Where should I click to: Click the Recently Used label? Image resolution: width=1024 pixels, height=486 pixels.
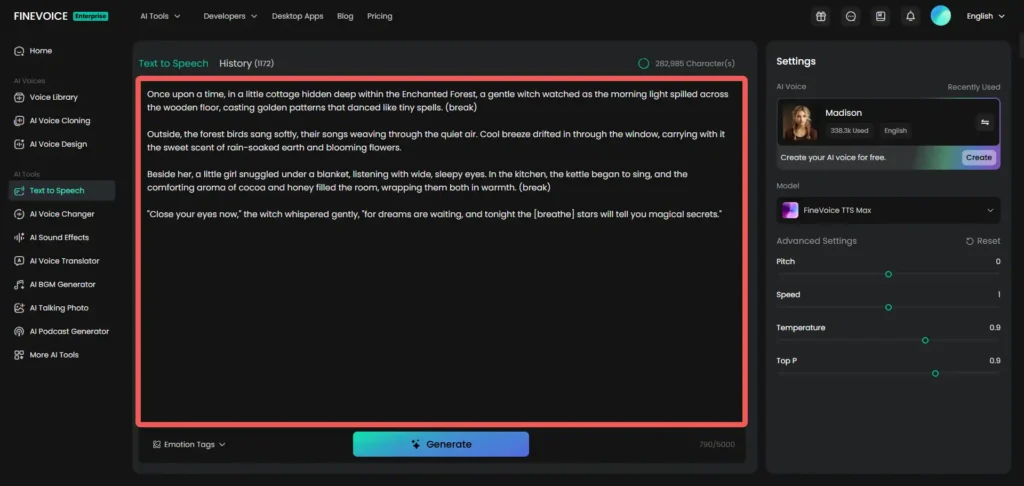[974, 87]
